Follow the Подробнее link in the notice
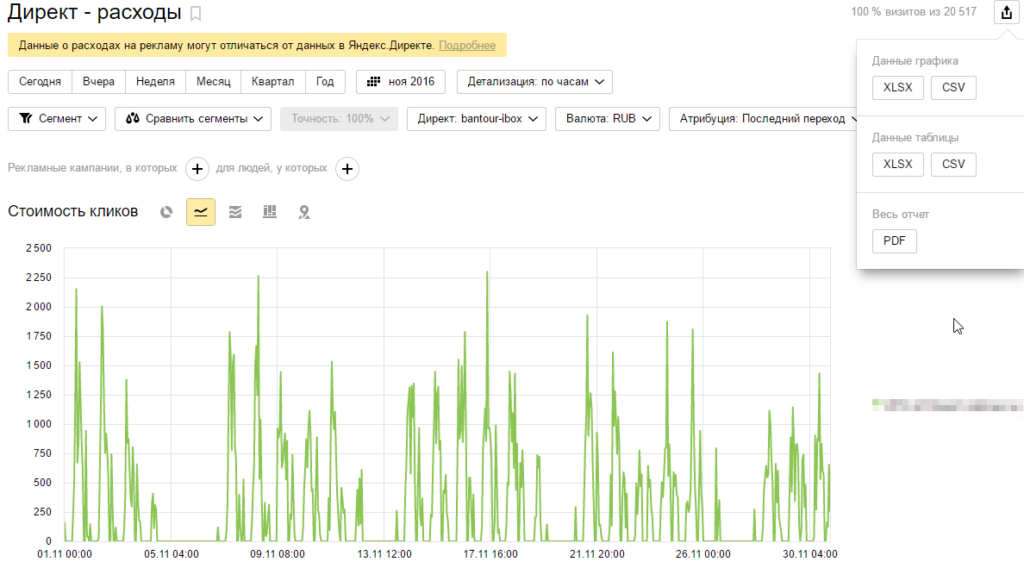 [x=467, y=45]
